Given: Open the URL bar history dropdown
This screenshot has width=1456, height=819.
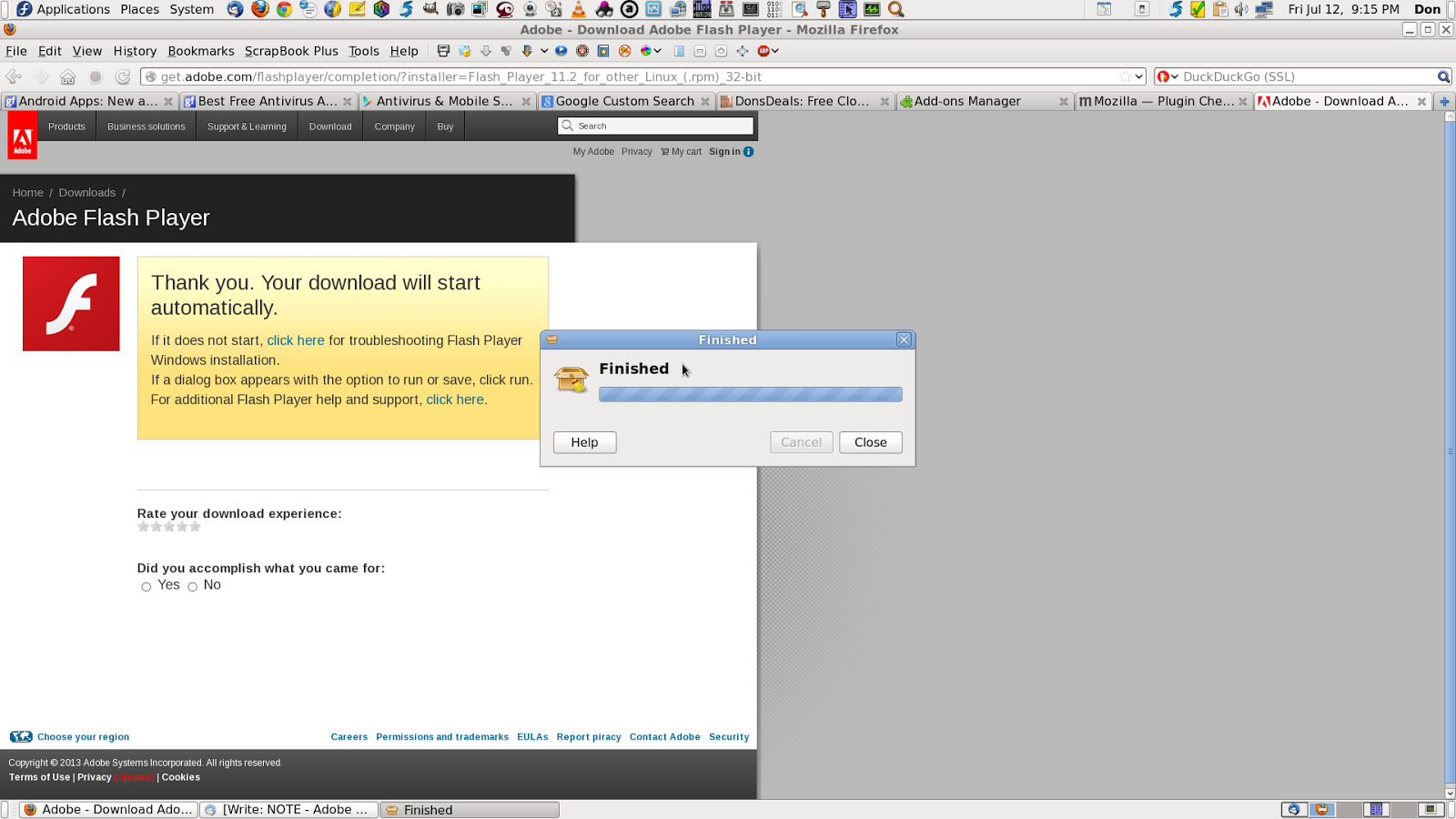Looking at the screenshot, I should click(x=1138, y=76).
